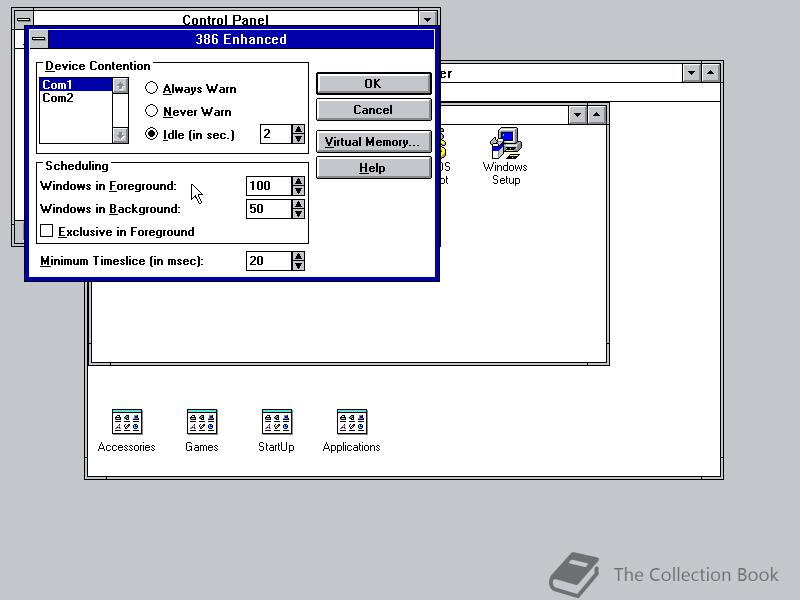Click the Windows in Background input field
The height and width of the screenshot is (600, 800).
click(x=269, y=209)
